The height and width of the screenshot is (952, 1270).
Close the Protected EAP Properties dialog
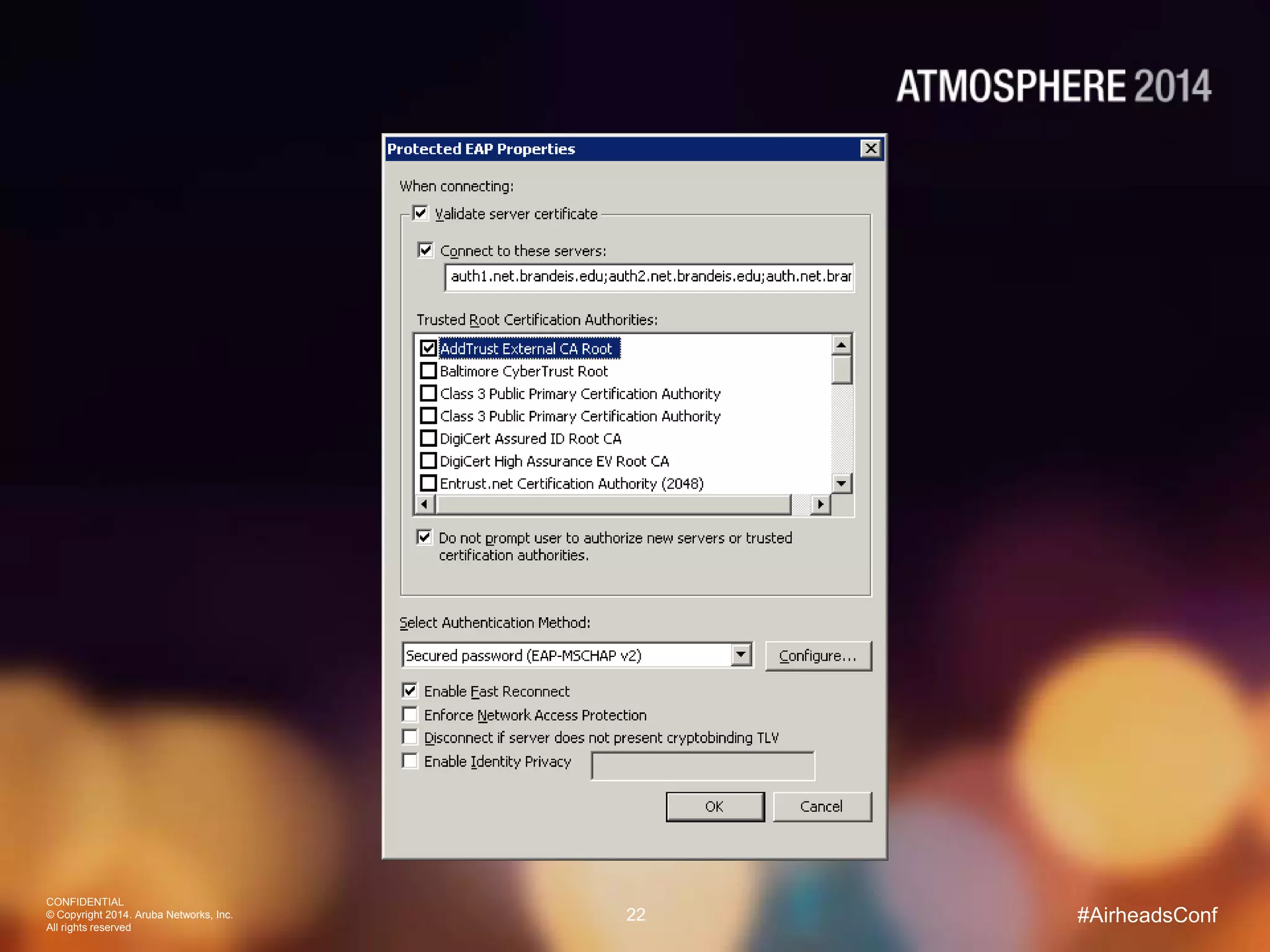871,149
